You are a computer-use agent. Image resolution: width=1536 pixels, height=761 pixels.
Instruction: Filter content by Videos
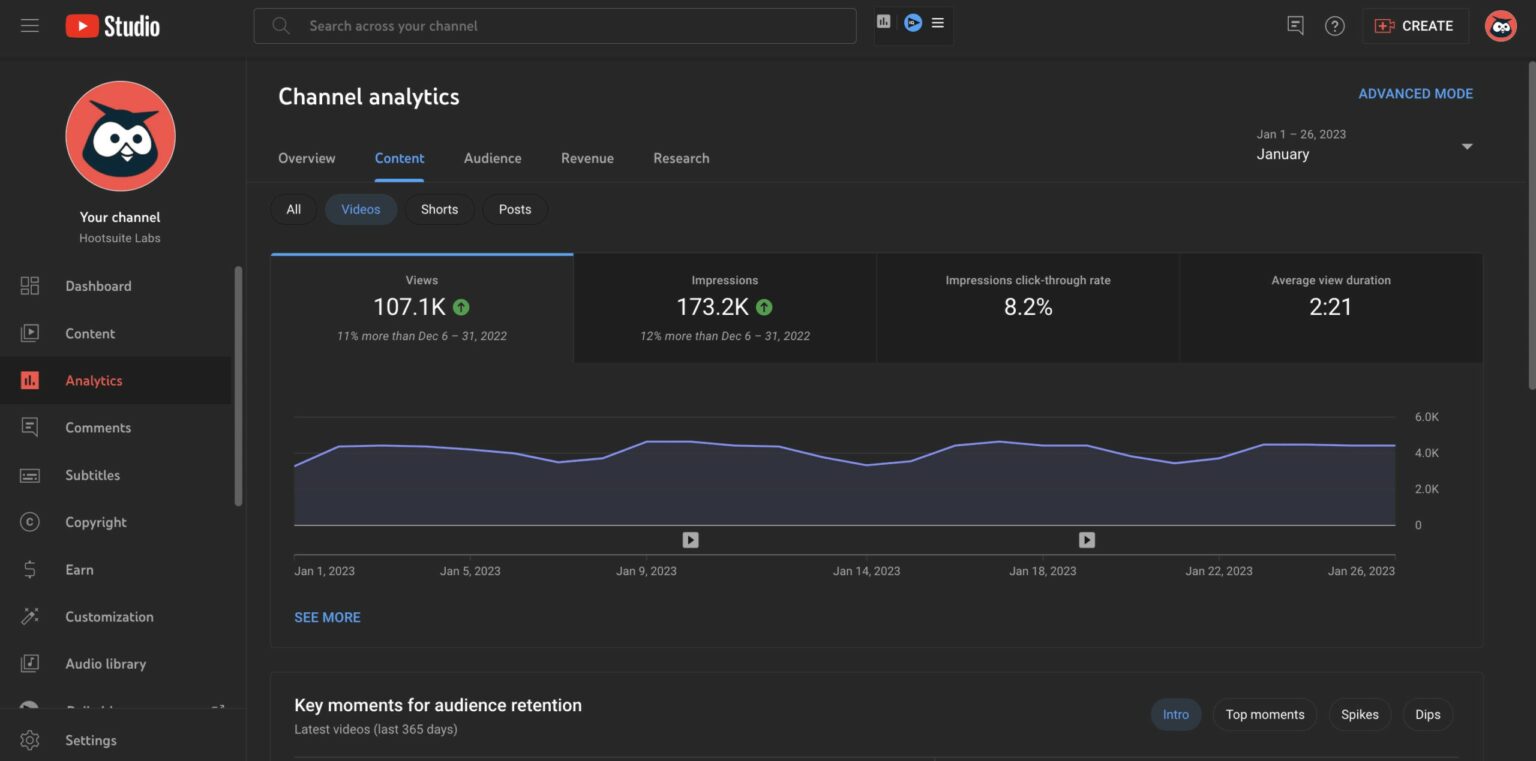360,209
